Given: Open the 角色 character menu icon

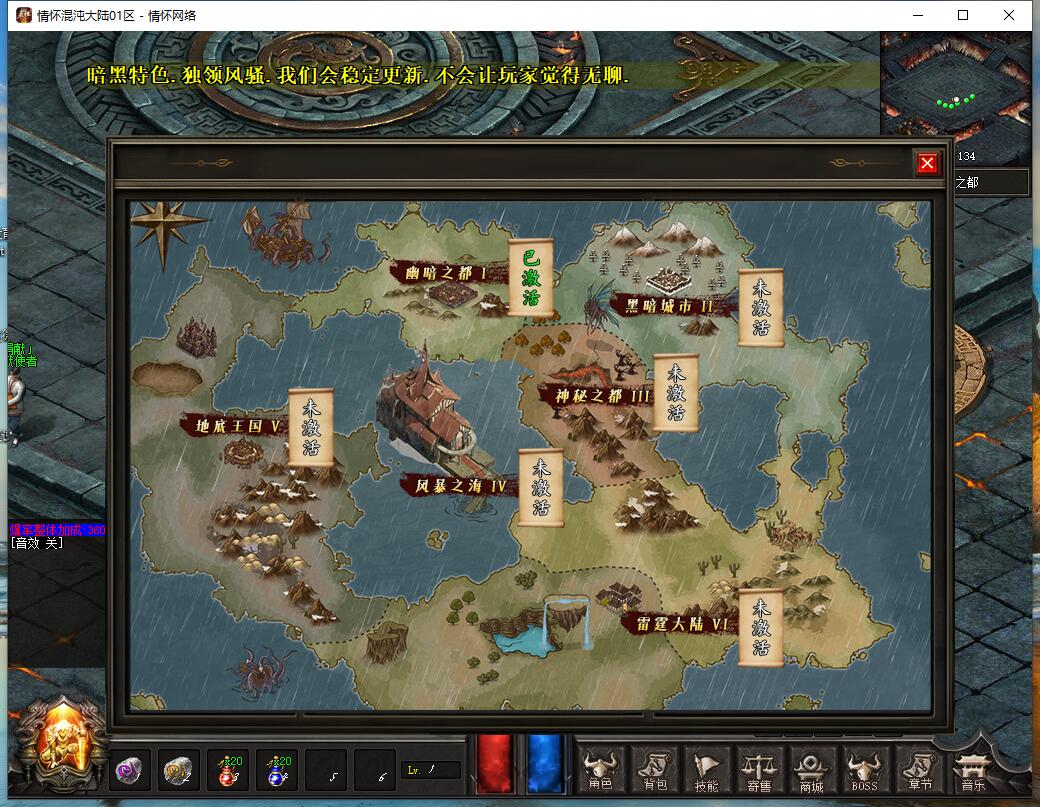Looking at the screenshot, I should [600, 770].
